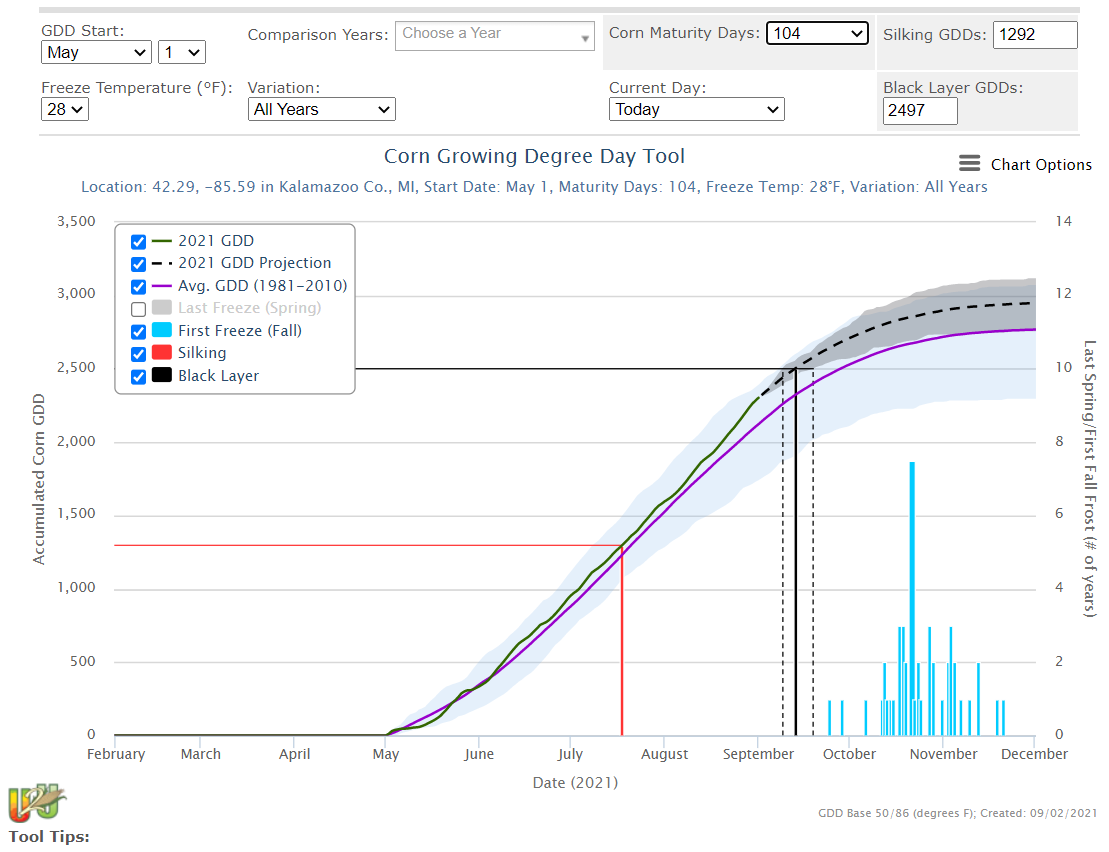
Task: Expand the Comparison Years picker
Action: point(494,34)
